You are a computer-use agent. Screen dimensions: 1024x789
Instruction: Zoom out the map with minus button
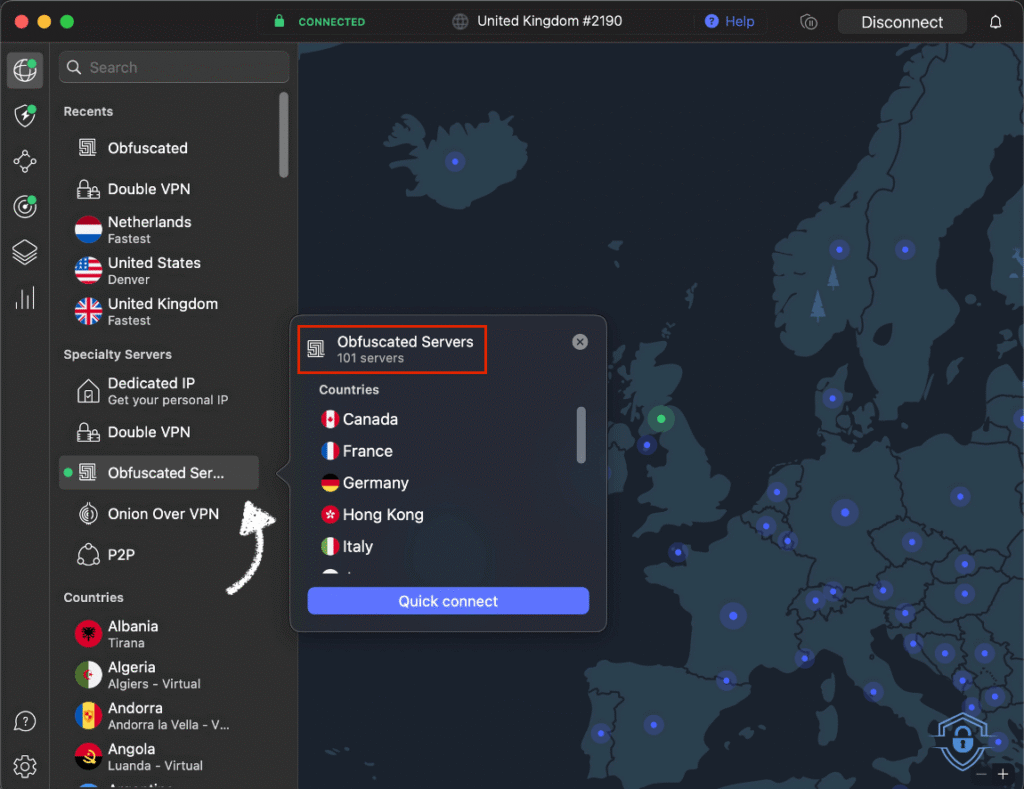point(981,775)
